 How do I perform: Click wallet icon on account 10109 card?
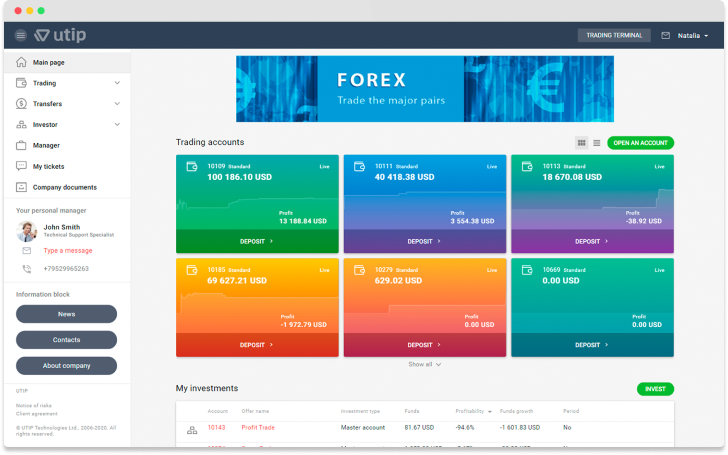click(x=191, y=167)
